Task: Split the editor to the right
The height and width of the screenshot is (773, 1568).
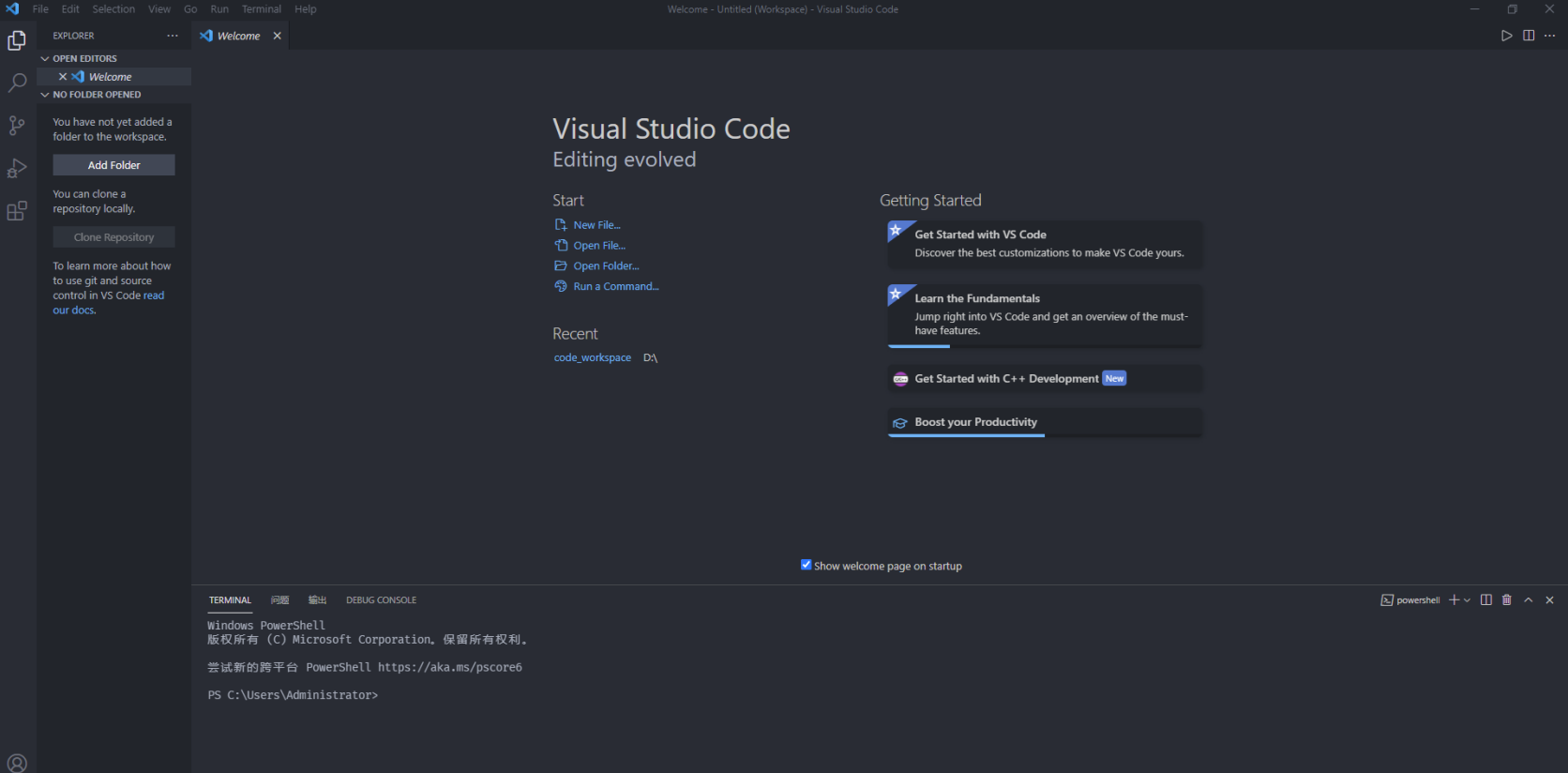Action: [1529, 36]
